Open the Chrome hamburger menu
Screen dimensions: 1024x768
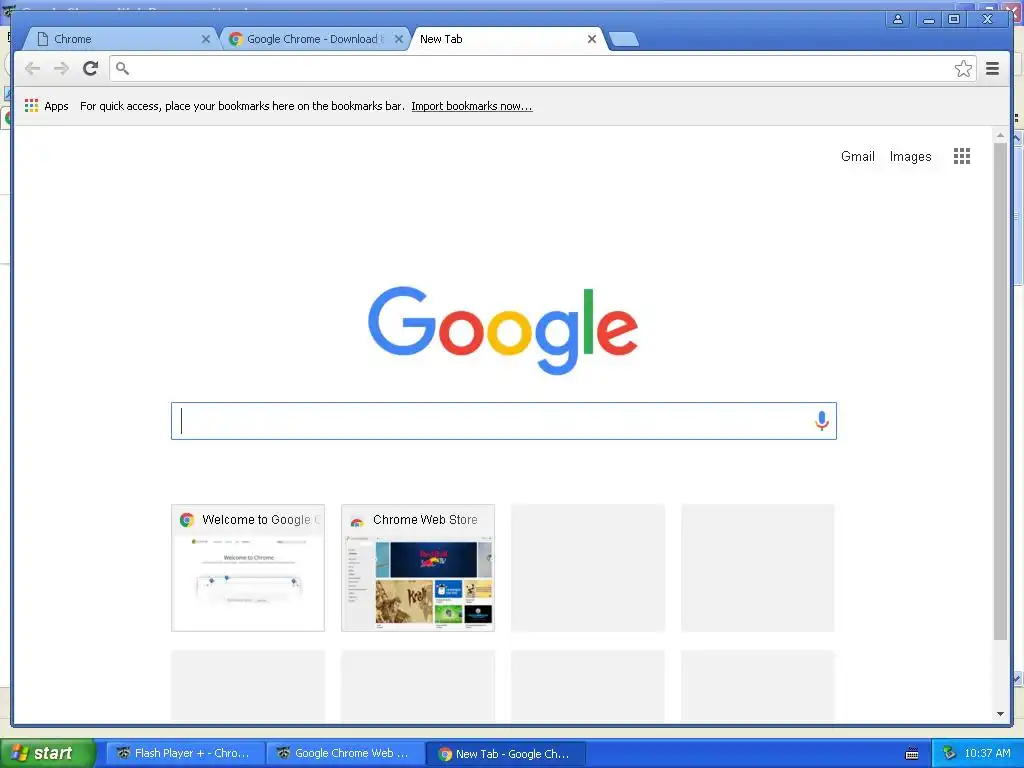click(x=992, y=69)
